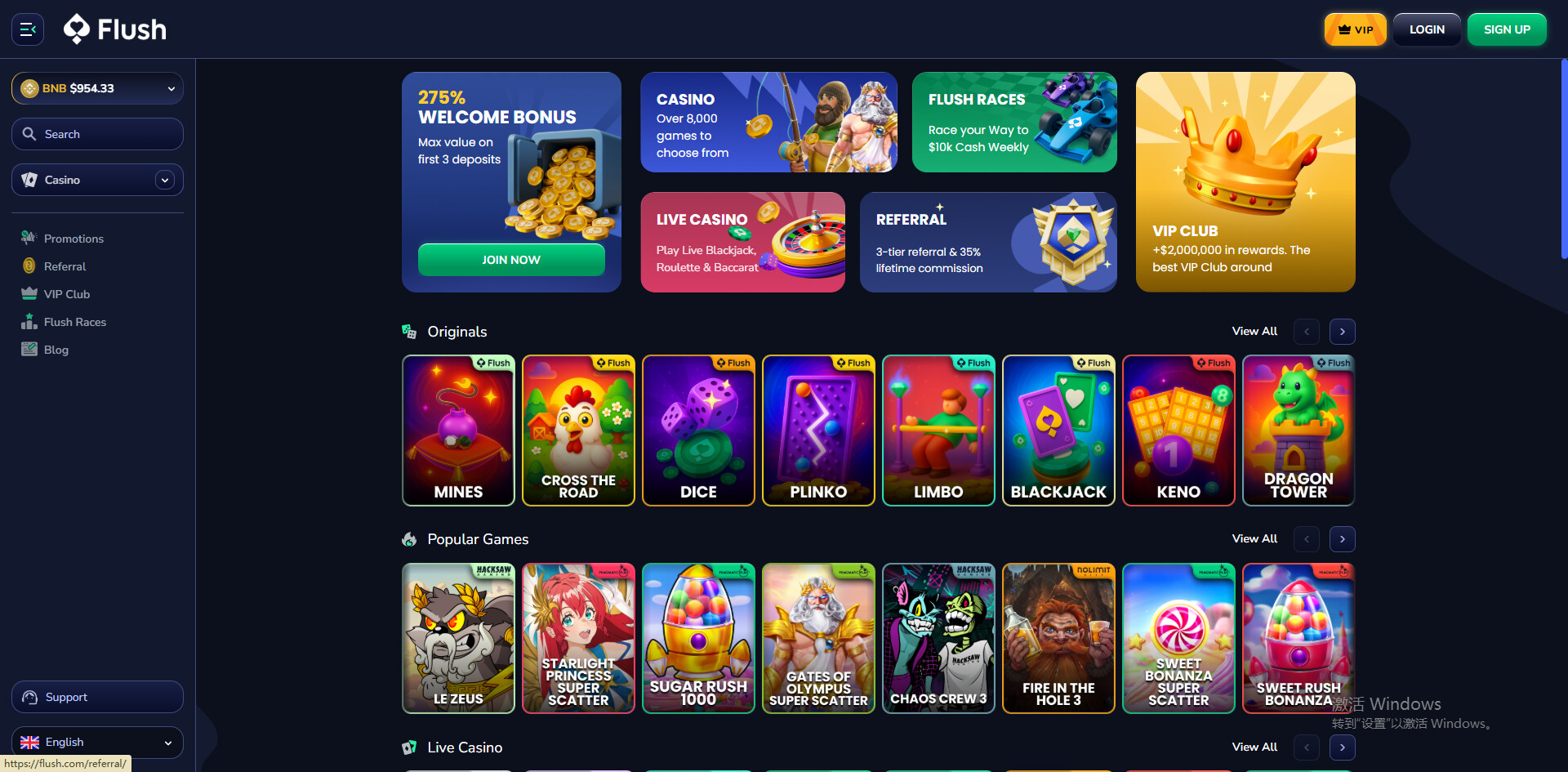Click JOIN NOW on welcome bonus banner
Image resolution: width=1568 pixels, height=772 pixels.
pos(511,260)
